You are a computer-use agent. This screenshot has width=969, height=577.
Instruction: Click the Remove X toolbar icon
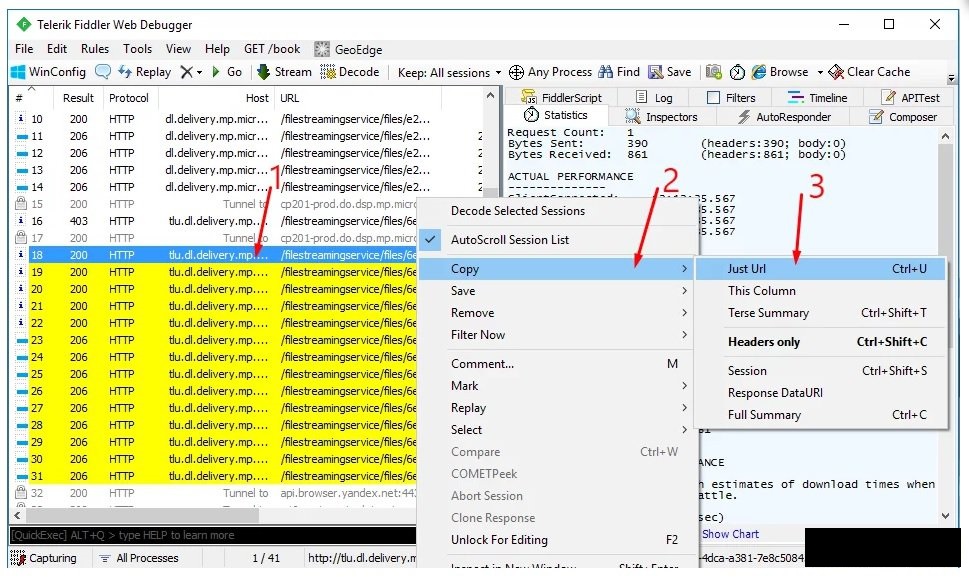point(186,72)
